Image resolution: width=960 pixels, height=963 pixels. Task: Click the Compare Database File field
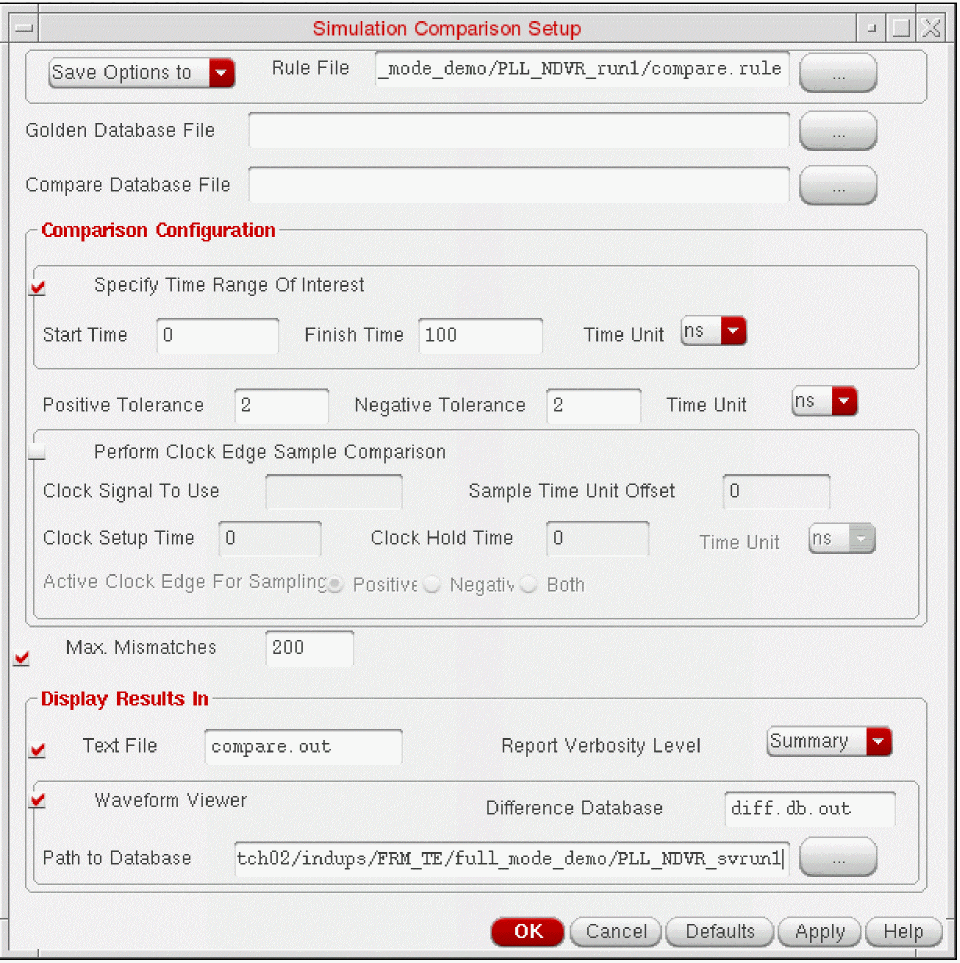518,184
